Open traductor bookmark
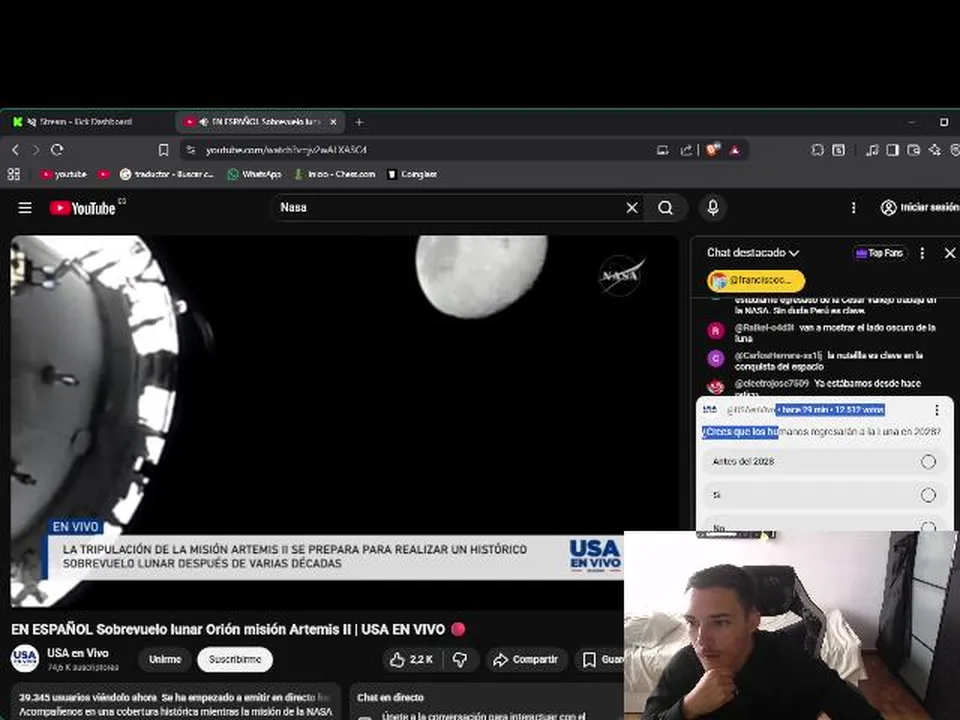The width and height of the screenshot is (960, 720). click(167, 174)
